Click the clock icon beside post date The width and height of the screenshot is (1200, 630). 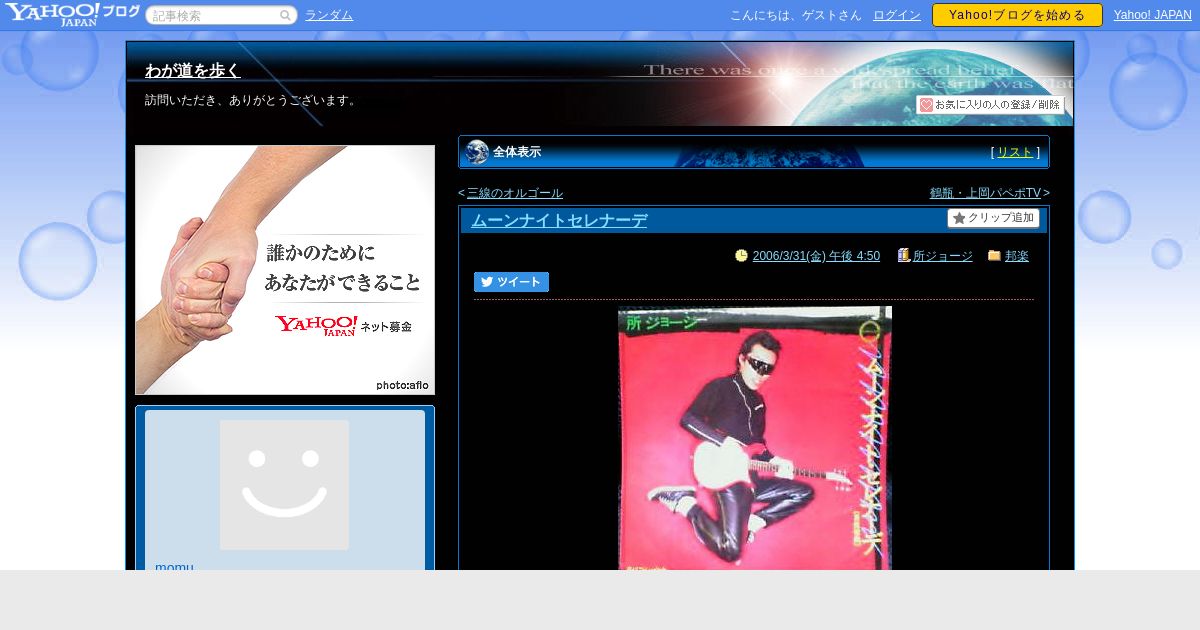click(x=741, y=256)
